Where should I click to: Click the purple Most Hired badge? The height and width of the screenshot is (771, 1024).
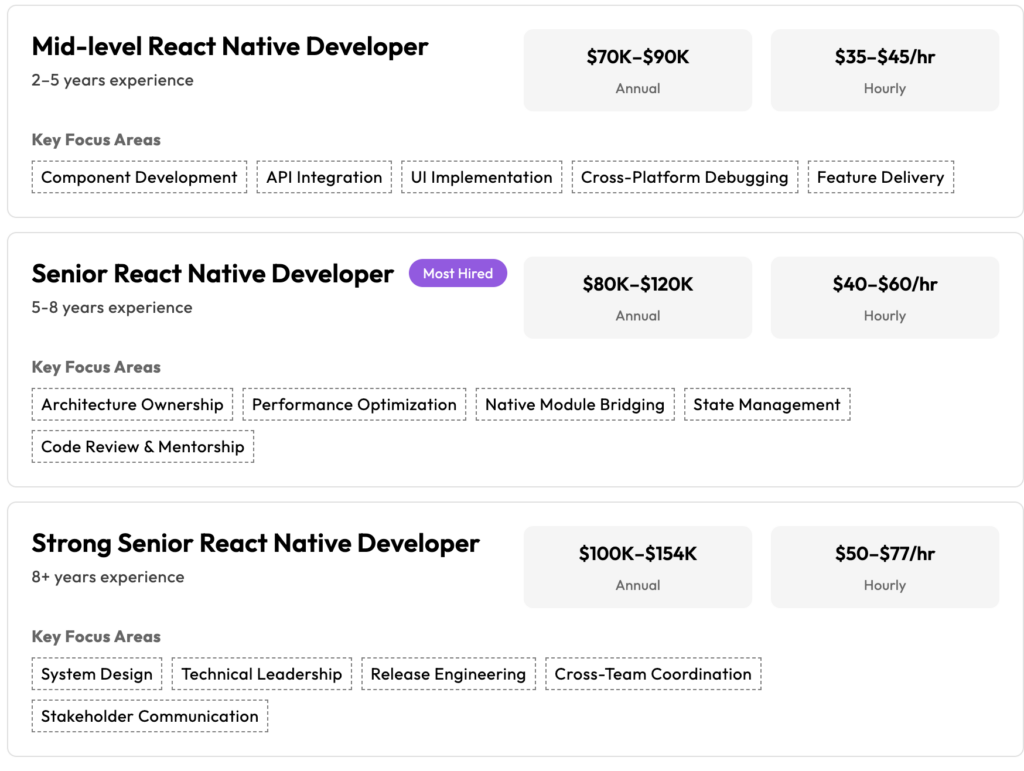458,274
